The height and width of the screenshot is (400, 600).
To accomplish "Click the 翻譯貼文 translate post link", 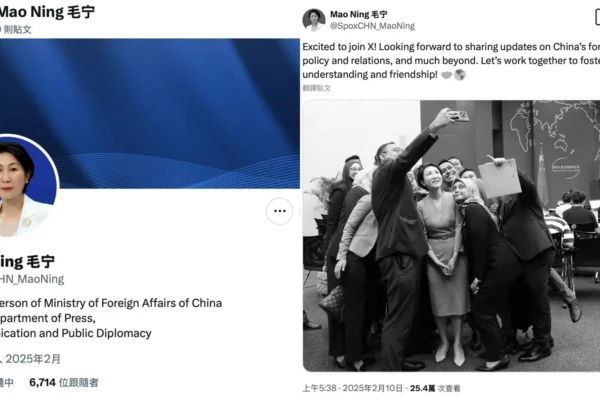I will [316, 88].
